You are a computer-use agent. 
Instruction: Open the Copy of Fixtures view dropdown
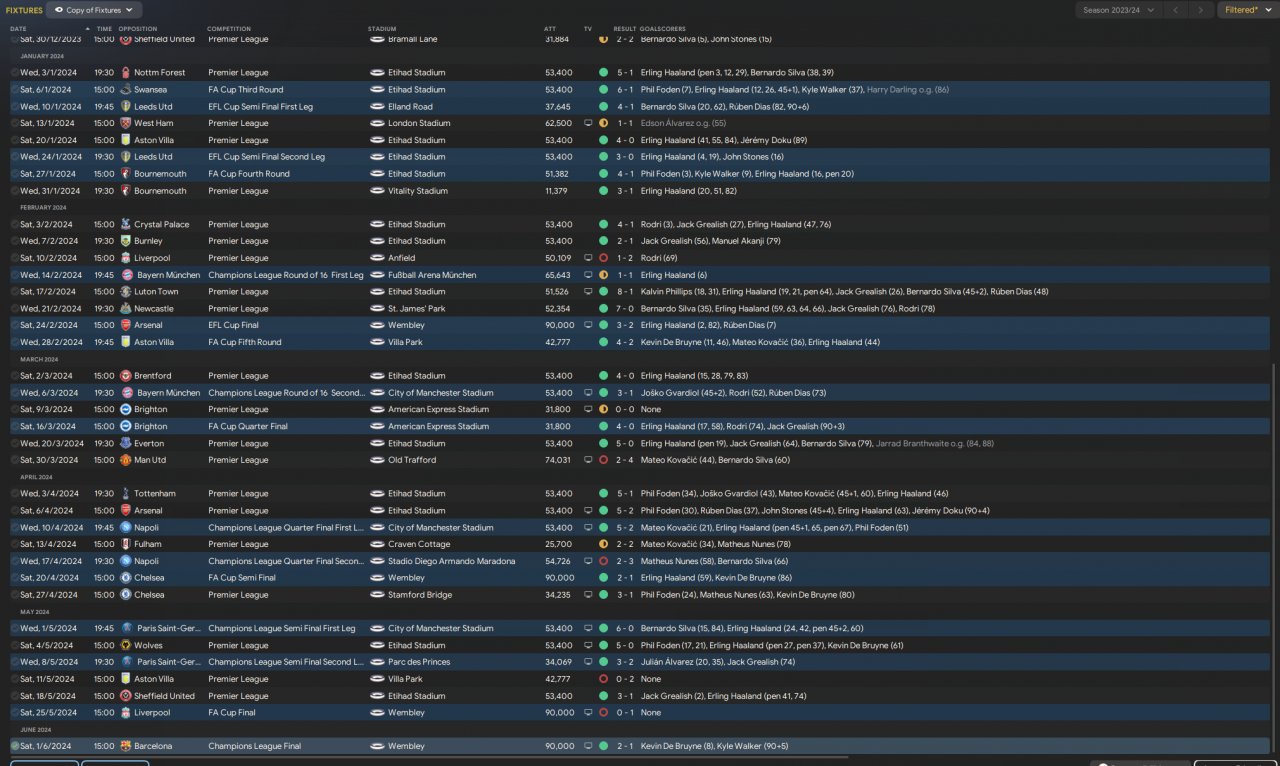(x=93, y=10)
